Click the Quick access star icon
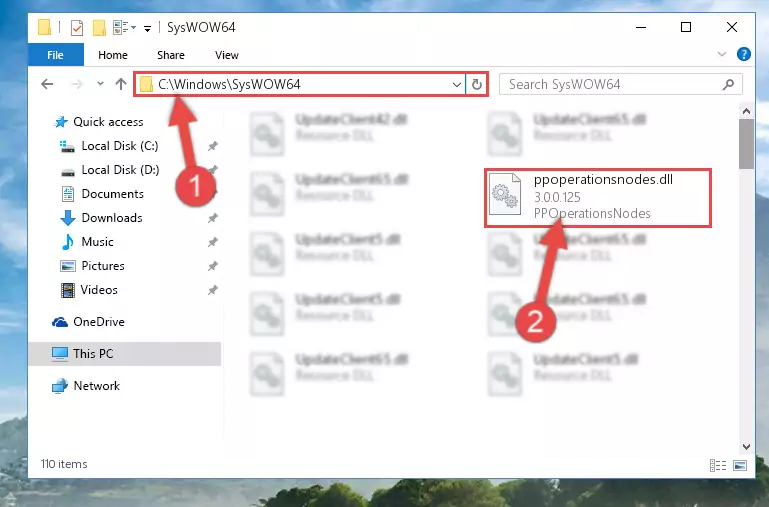 (61, 122)
